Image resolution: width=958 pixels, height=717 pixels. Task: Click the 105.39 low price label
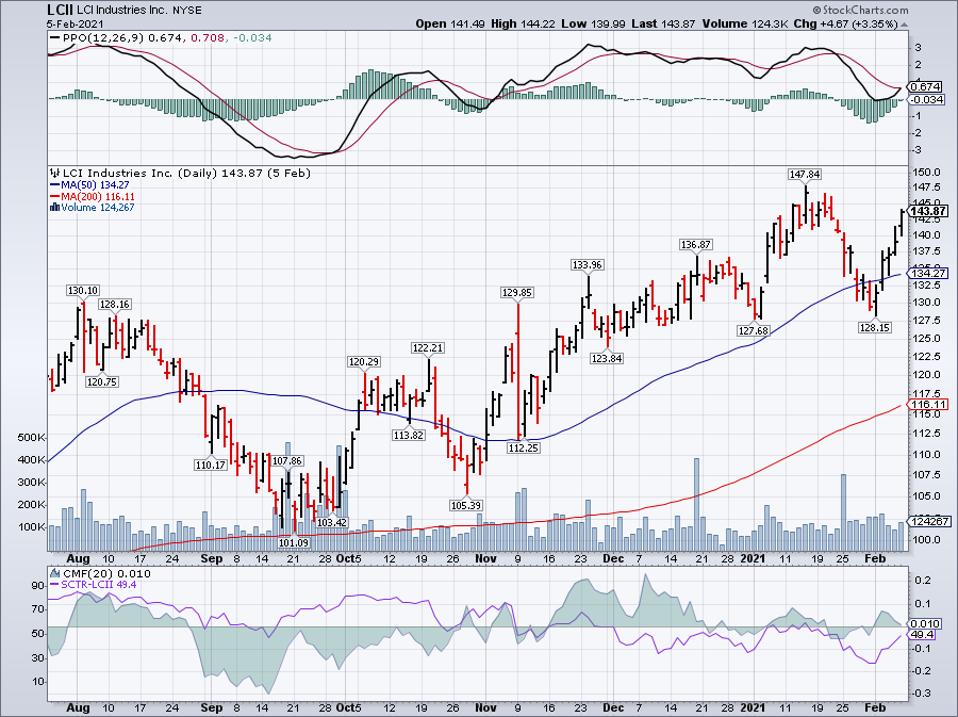tap(466, 505)
